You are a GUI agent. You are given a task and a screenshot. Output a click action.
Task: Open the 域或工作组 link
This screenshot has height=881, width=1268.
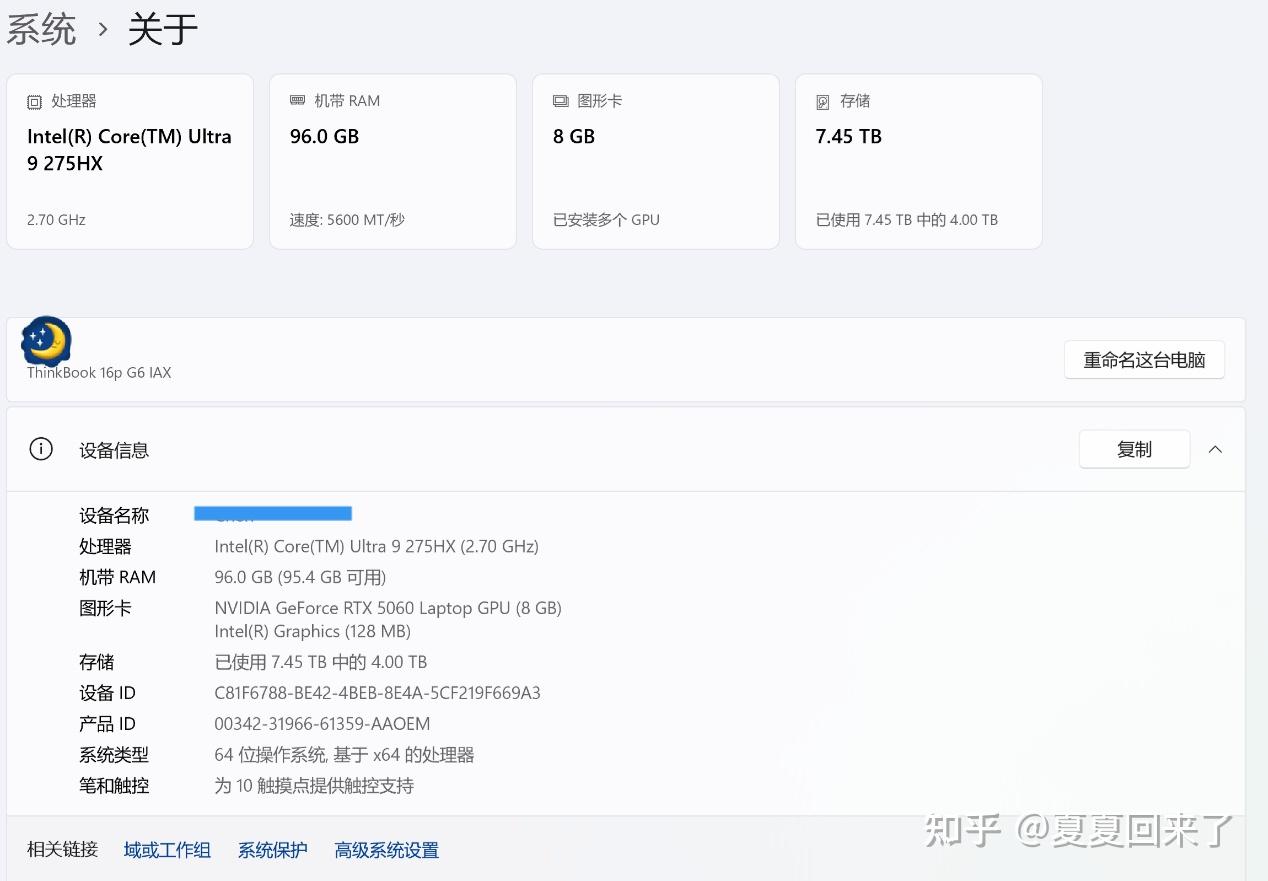167,850
